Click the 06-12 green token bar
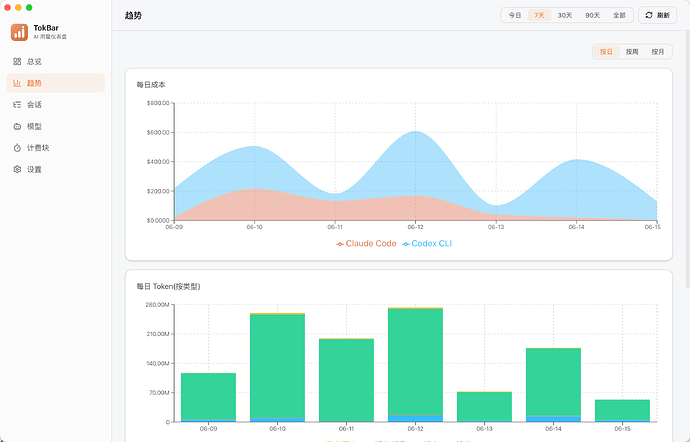 tap(415, 361)
